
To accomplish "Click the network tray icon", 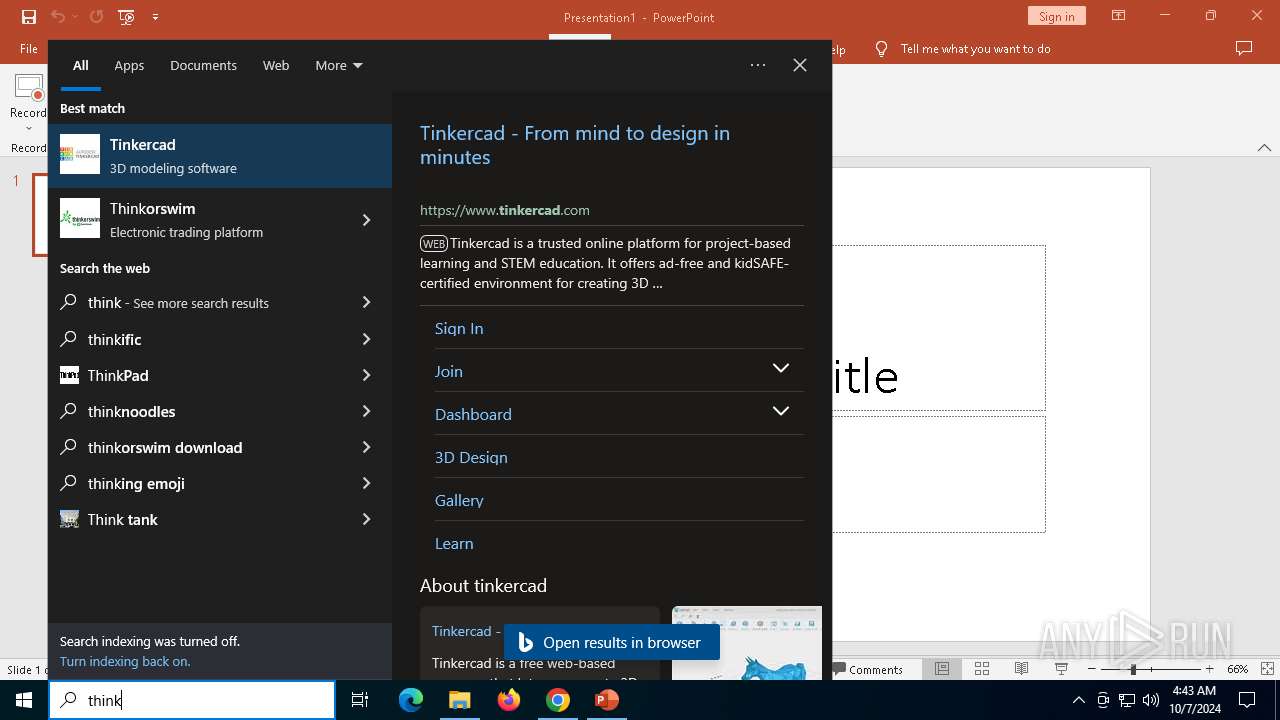I will [1127, 700].
